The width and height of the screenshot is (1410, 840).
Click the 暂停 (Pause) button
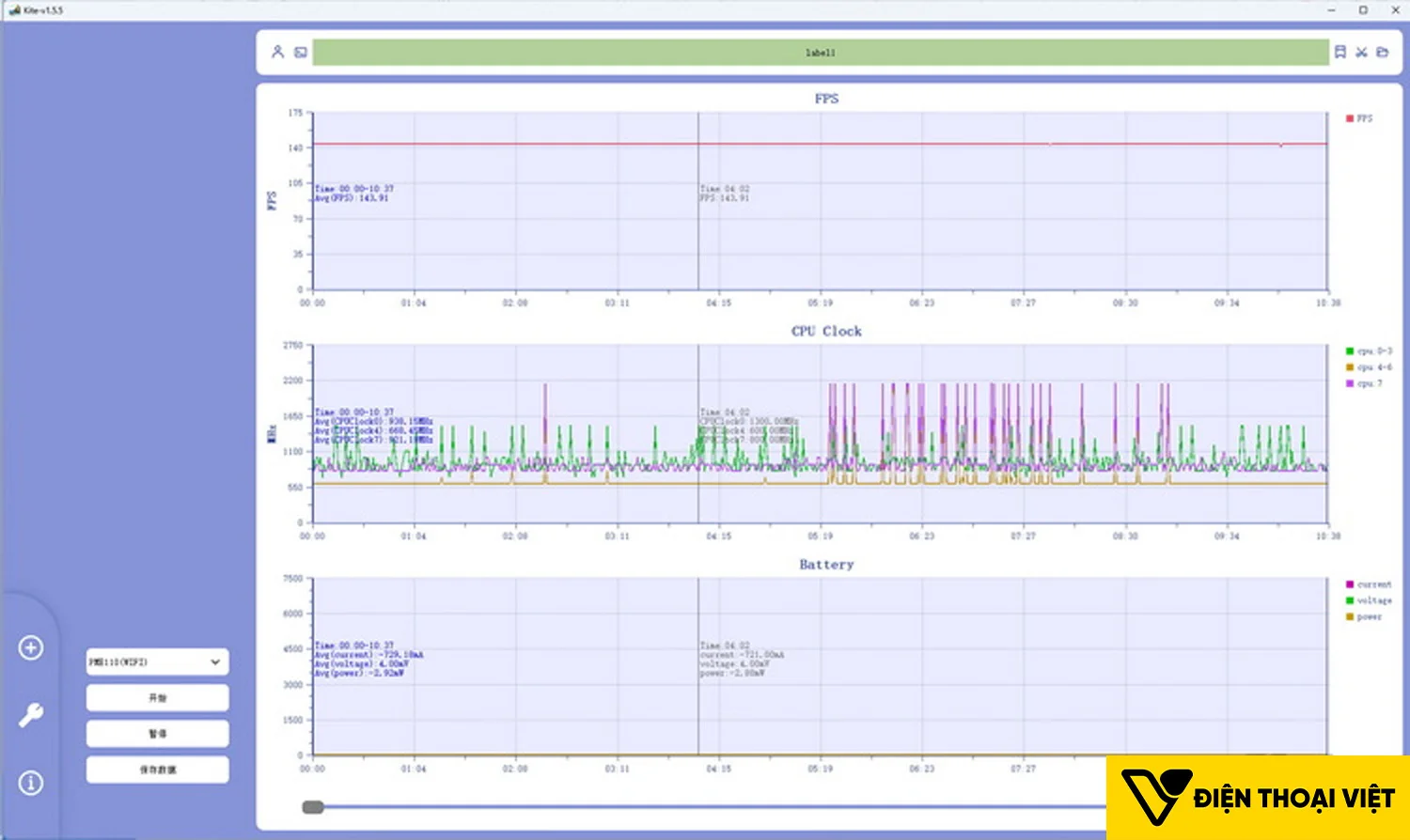tap(157, 734)
